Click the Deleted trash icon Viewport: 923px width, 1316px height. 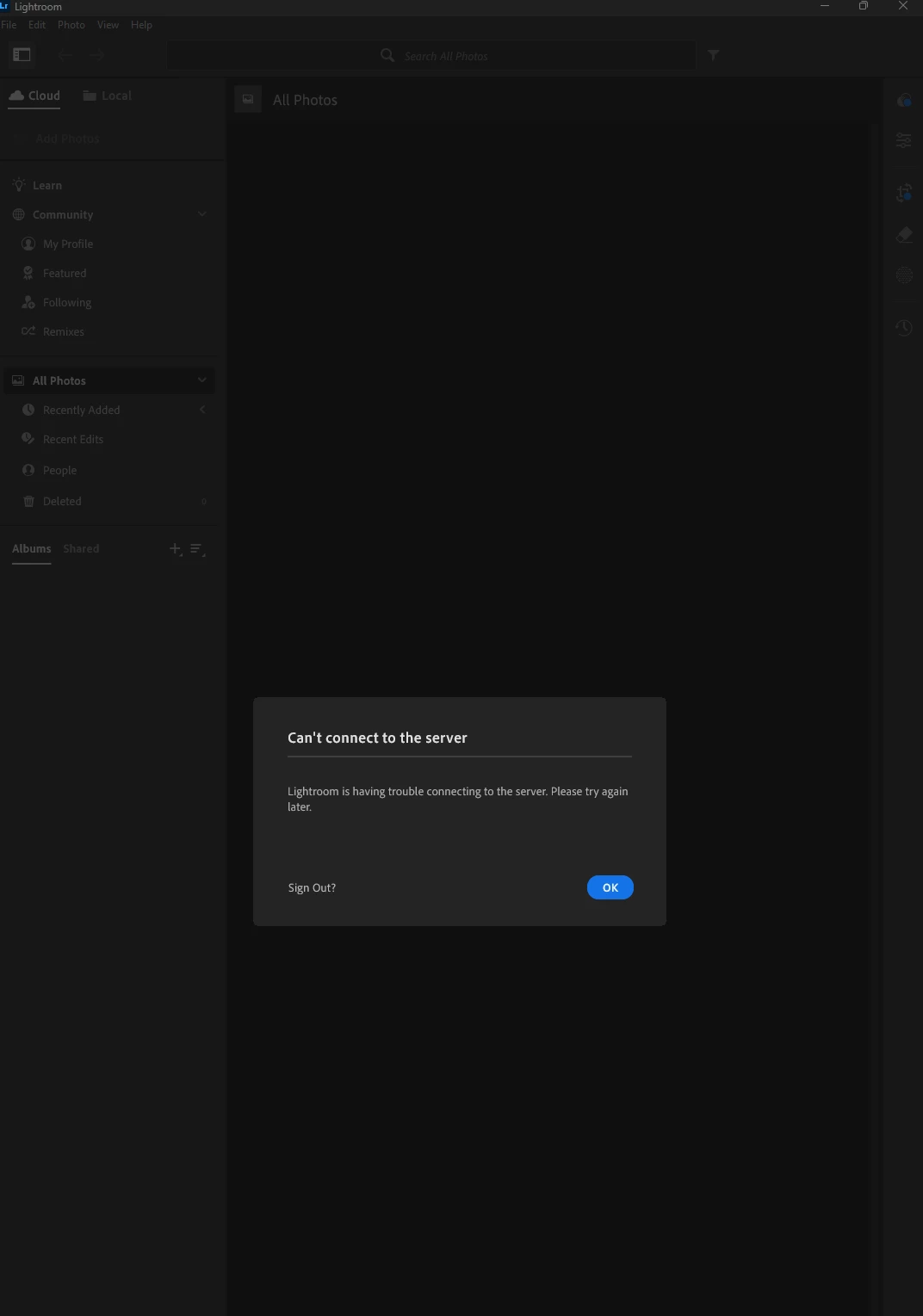click(28, 501)
